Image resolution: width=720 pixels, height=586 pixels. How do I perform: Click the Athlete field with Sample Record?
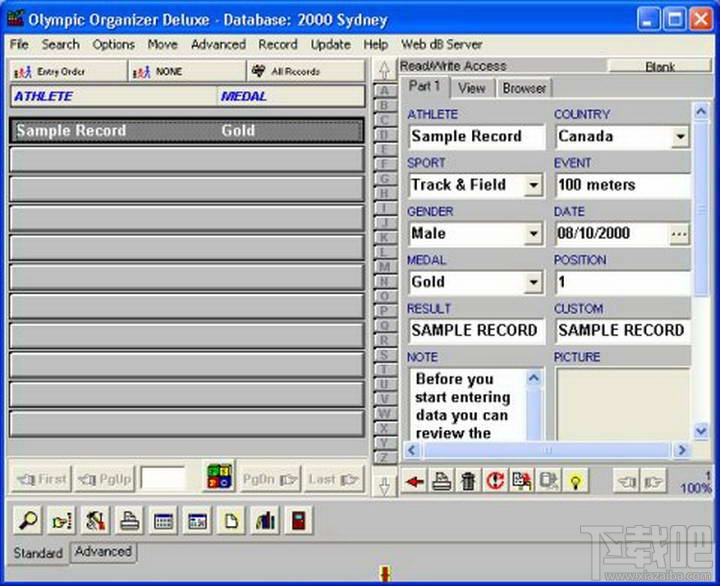[476, 136]
